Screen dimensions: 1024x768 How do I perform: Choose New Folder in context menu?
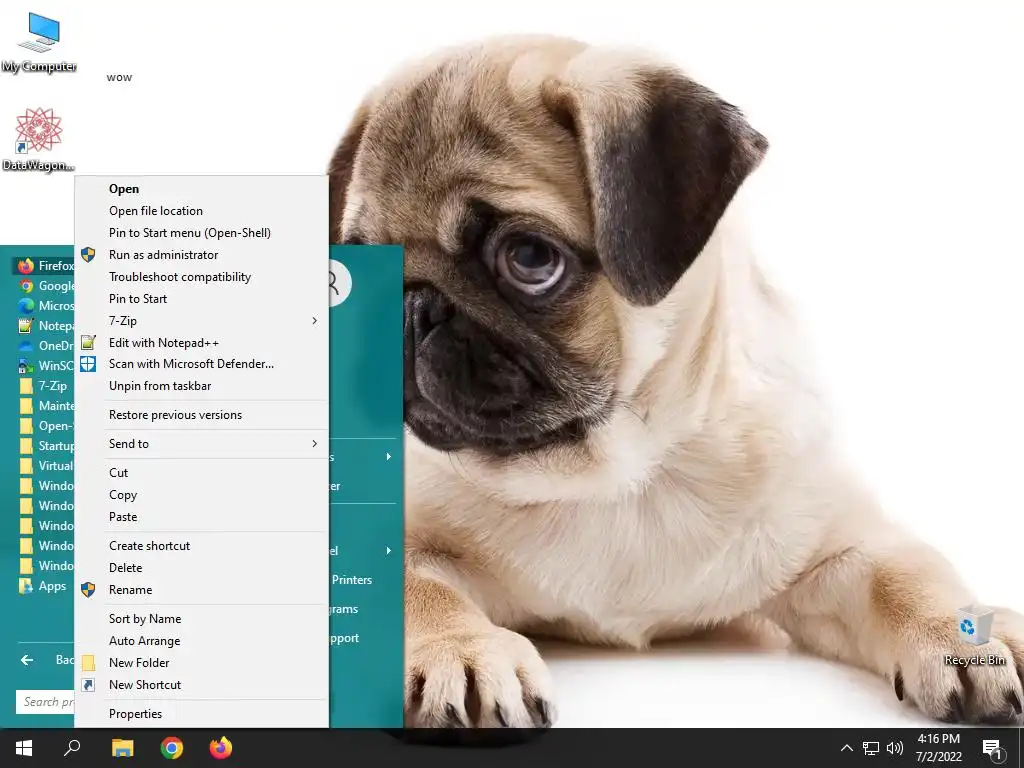202,663
